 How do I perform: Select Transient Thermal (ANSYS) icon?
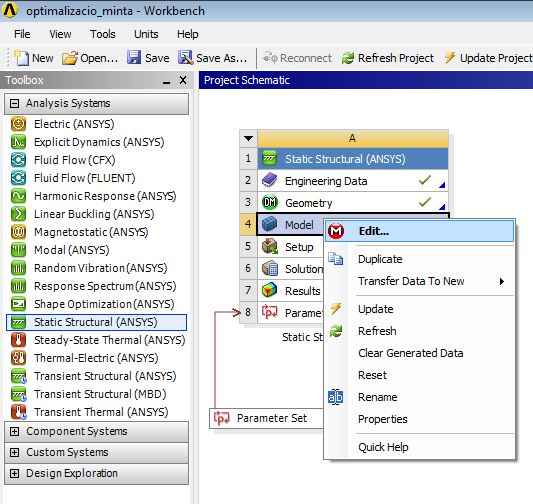point(18,412)
